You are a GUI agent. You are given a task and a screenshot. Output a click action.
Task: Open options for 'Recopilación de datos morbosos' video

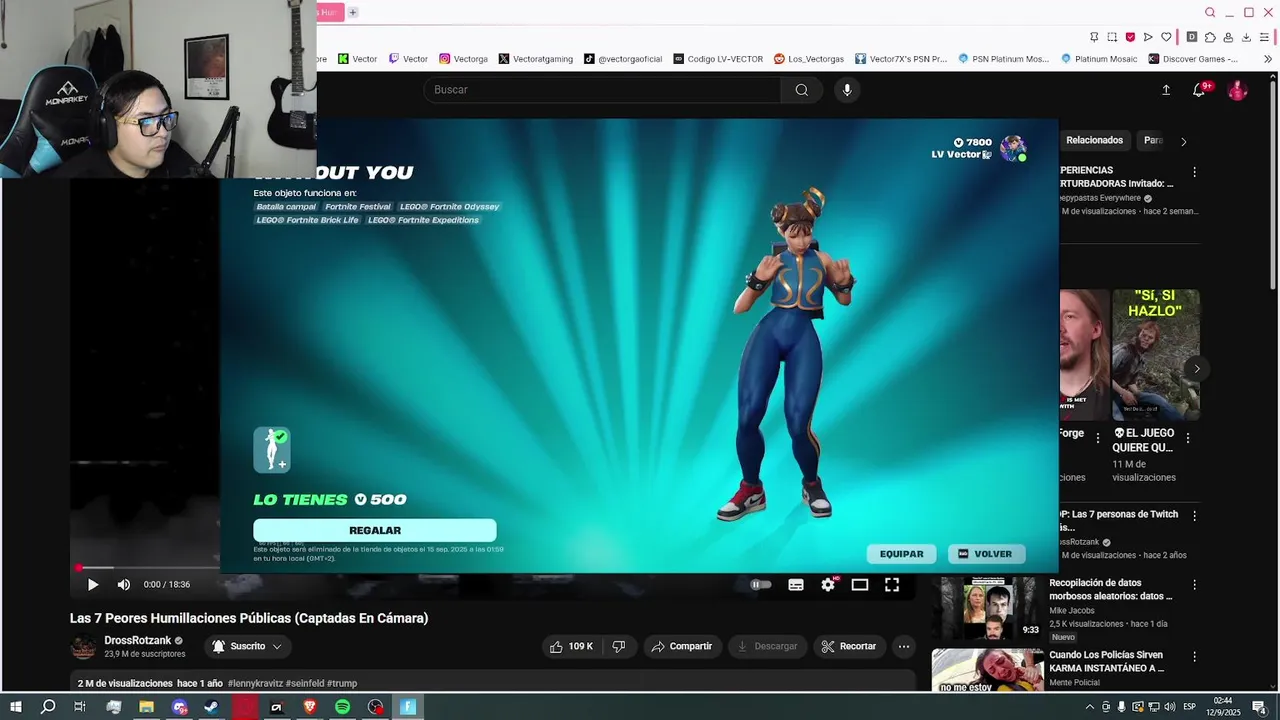1194,584
